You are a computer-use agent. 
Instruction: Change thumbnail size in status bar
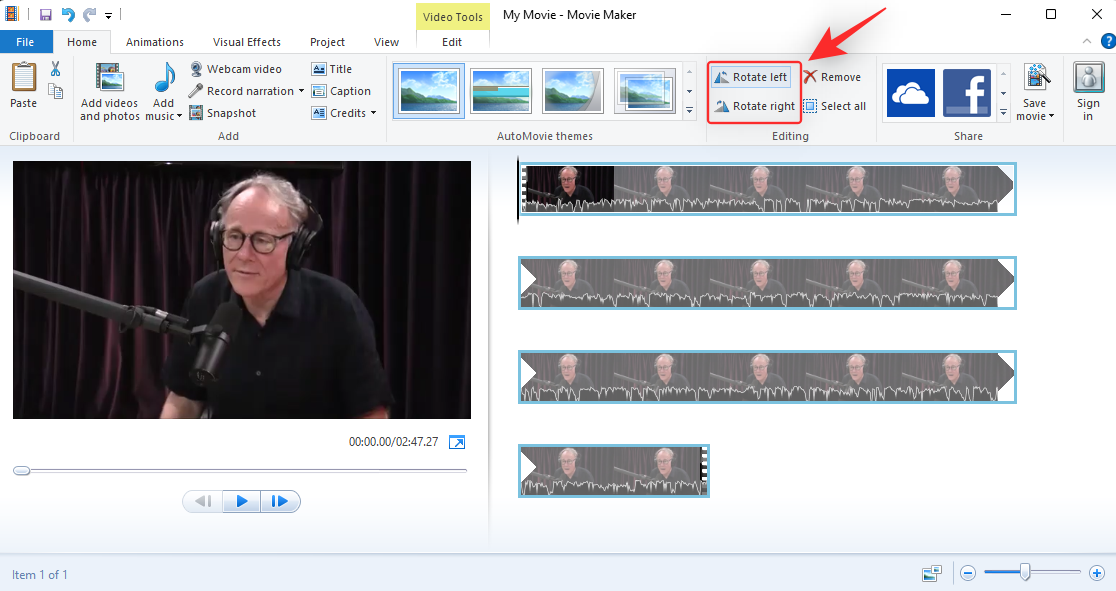coord(932,572)
